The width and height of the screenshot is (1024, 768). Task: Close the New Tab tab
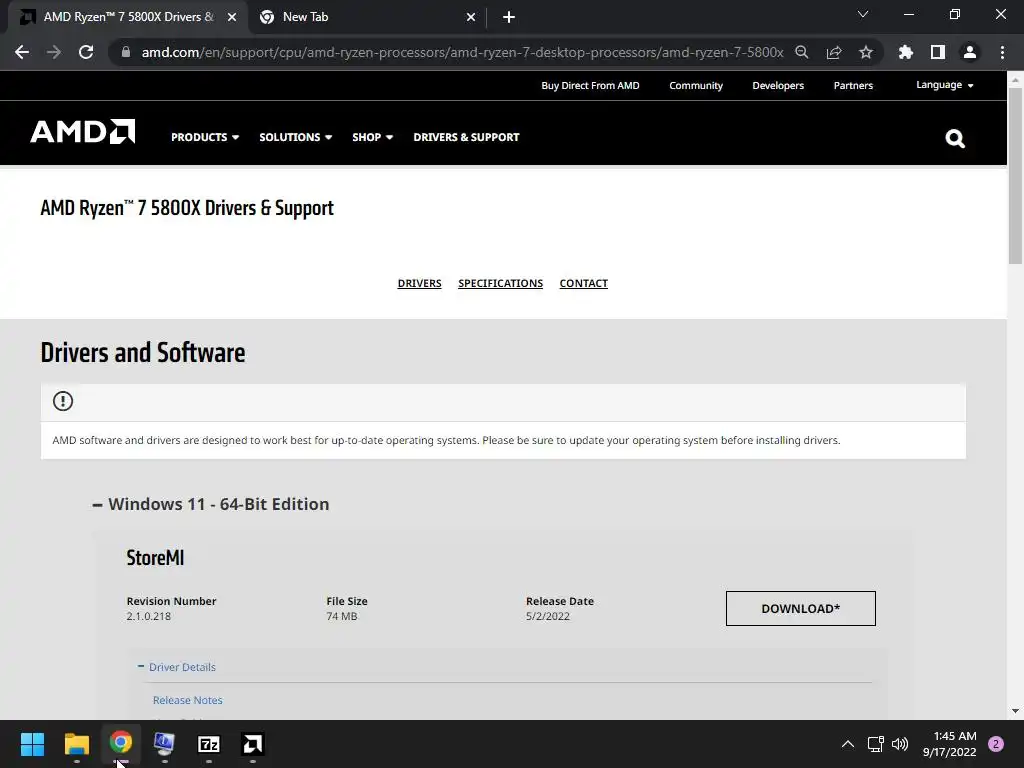471,17
